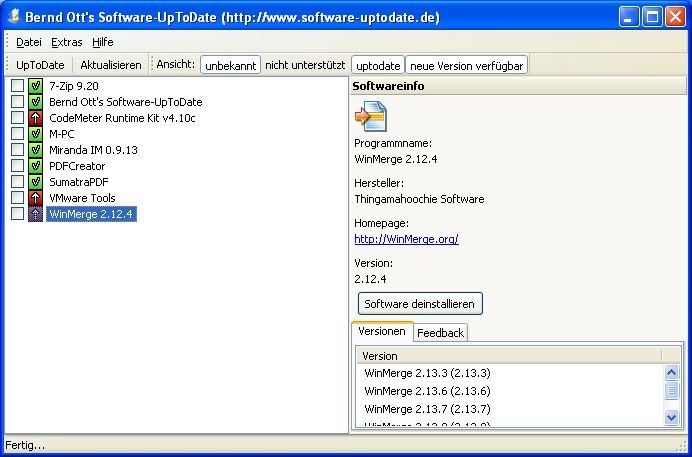Viewport: 692px width, 457px height.
Task: Select the PDFCreator checkbox
Action: pos(17,166)
